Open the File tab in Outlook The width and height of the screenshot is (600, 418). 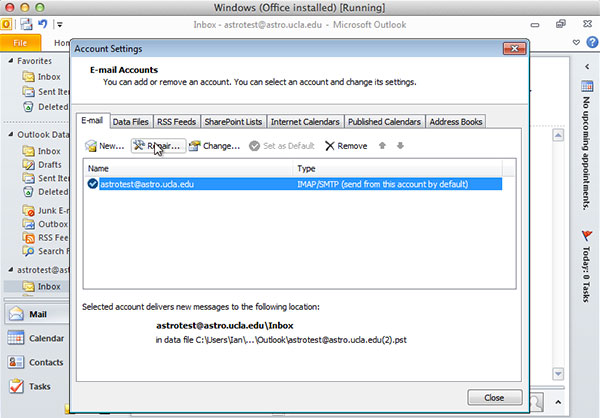tap(20, 43)
